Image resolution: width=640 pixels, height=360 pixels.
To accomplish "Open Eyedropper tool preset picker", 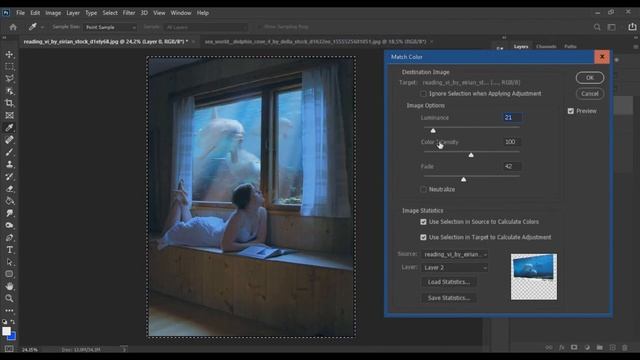I will pos(35,27).
